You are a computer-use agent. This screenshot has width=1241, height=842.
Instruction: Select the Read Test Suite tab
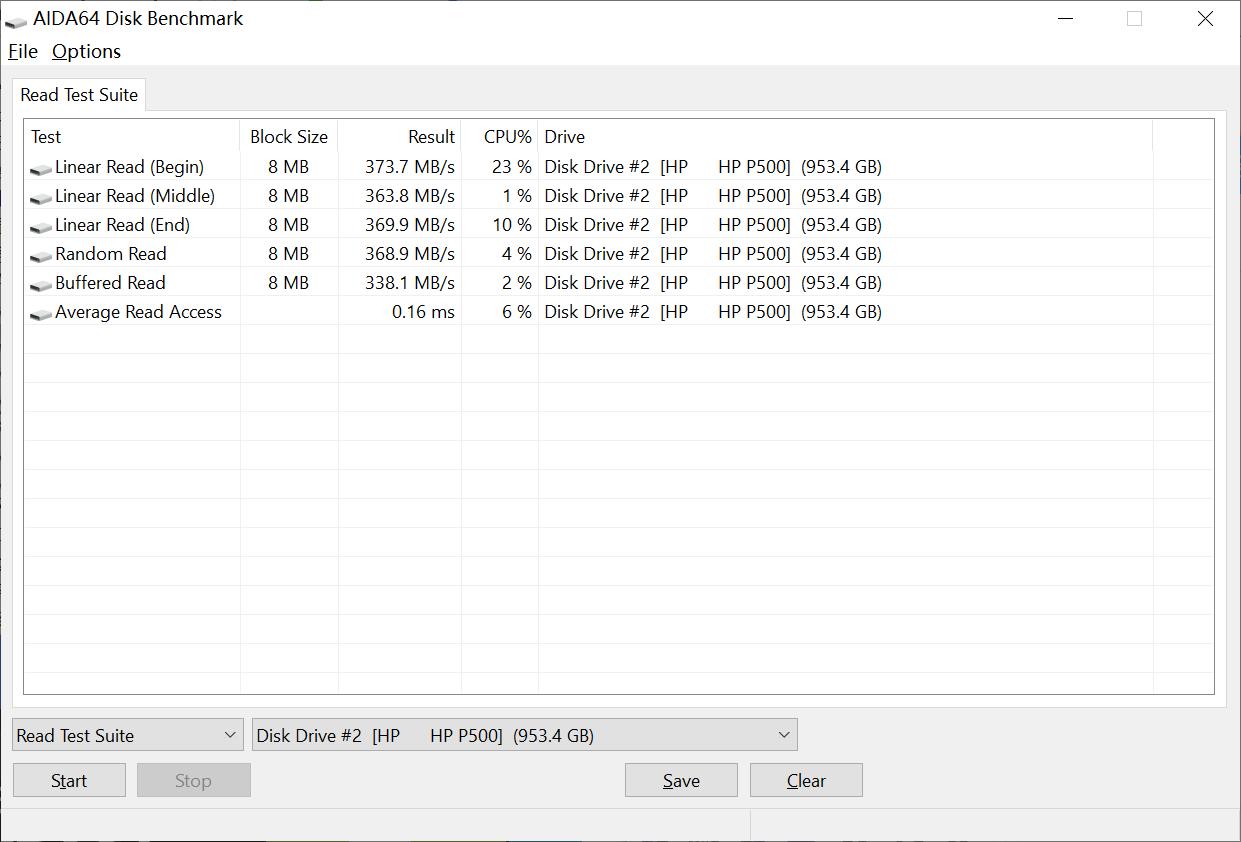(79, 95)
